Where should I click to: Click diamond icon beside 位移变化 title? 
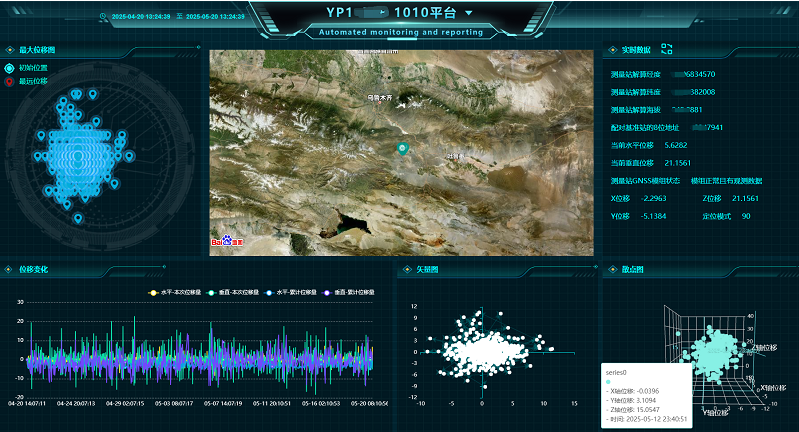[x=10, y=270]
